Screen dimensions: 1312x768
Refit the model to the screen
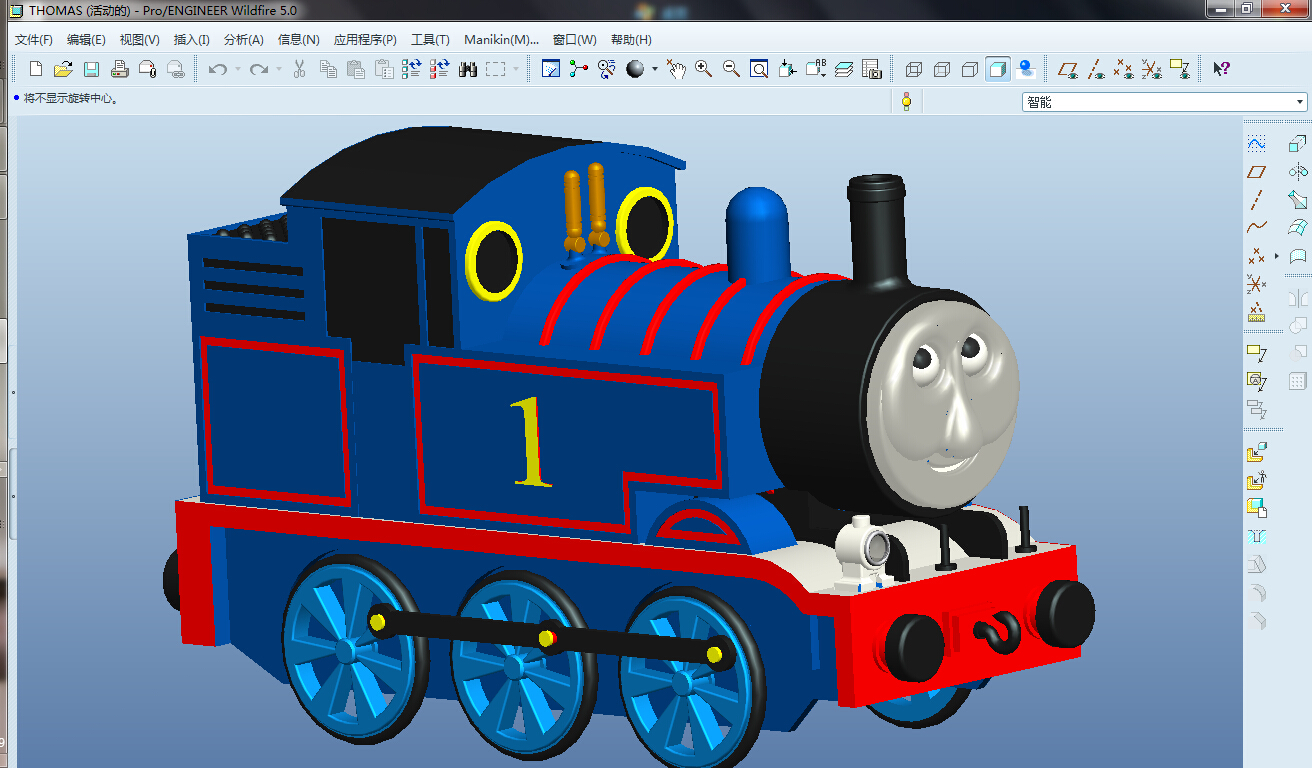(x=760, y=69)
